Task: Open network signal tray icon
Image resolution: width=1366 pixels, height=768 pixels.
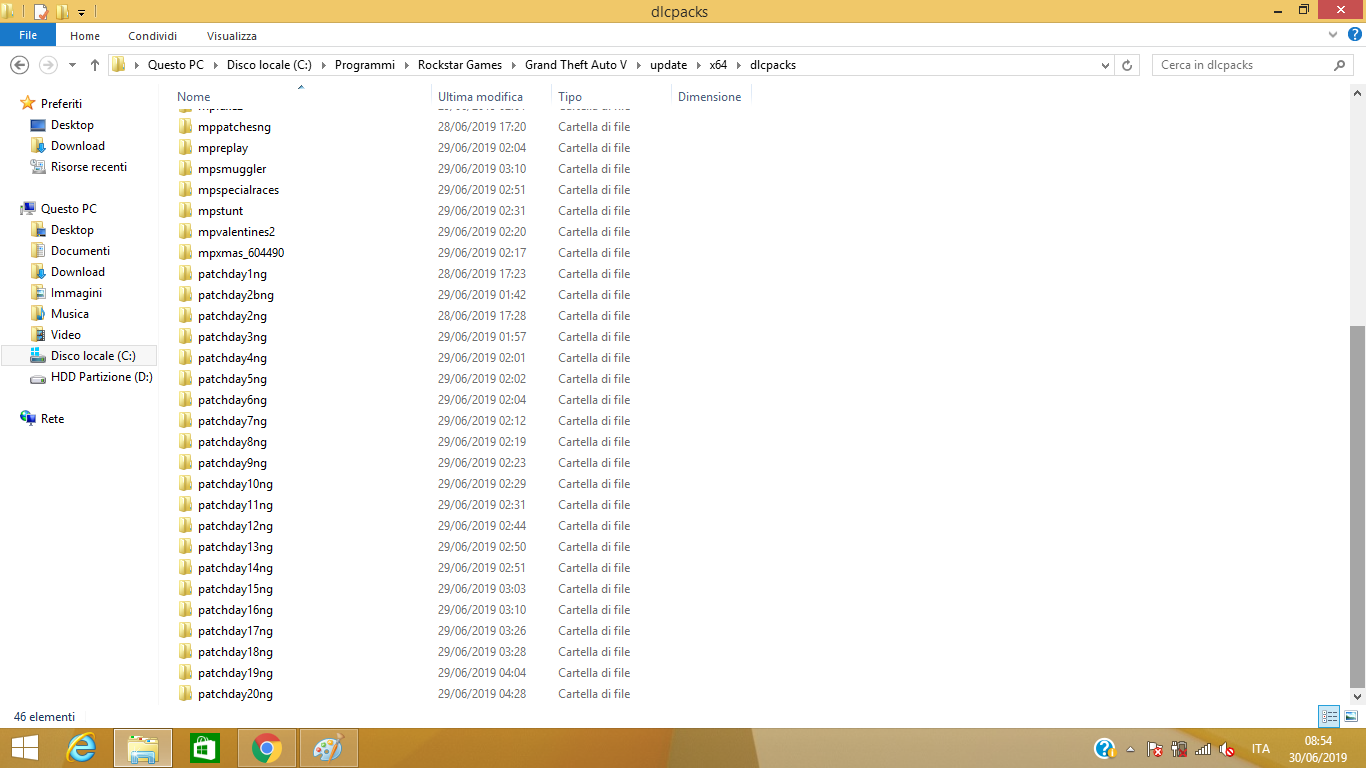Action: (1203, 749)
